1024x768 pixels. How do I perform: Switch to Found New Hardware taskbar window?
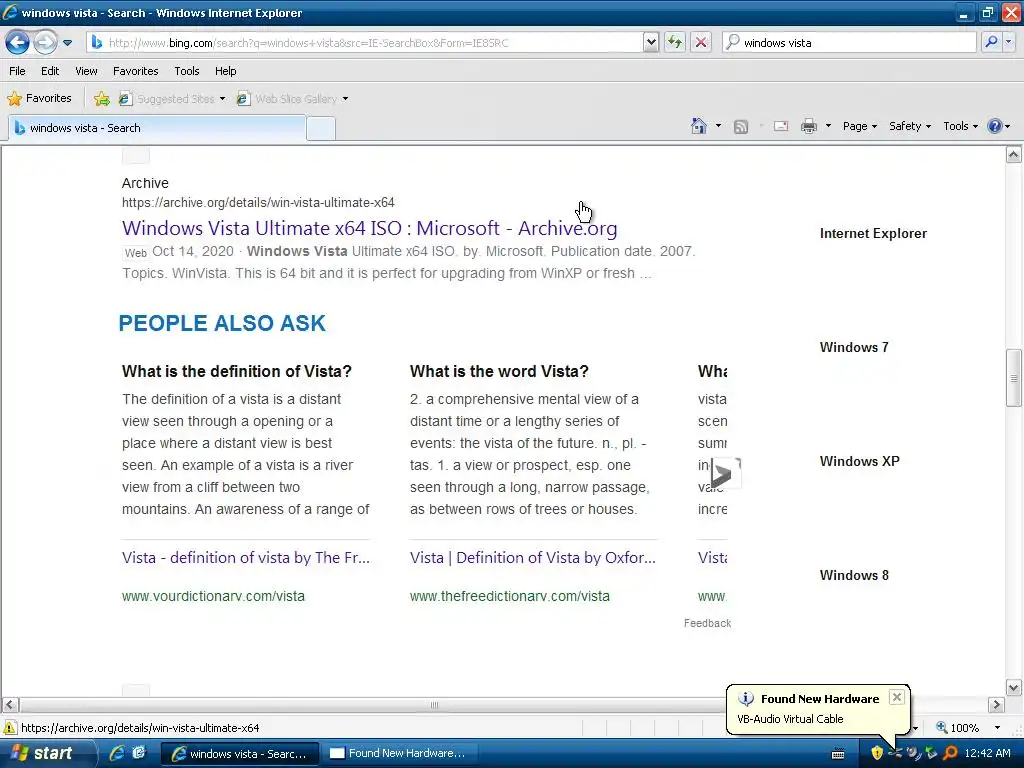(398, 753)
